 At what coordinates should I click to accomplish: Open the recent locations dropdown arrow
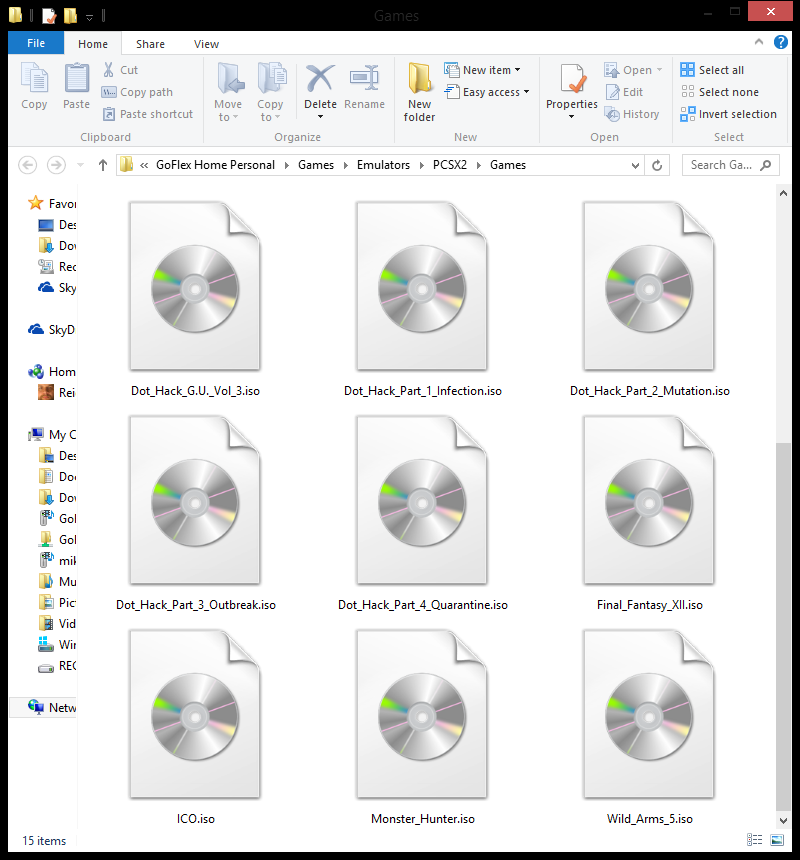[80, 165]
